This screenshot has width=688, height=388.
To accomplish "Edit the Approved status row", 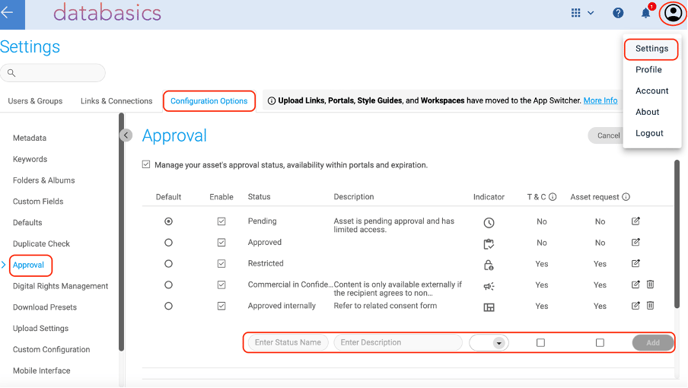I will [635, 242].
